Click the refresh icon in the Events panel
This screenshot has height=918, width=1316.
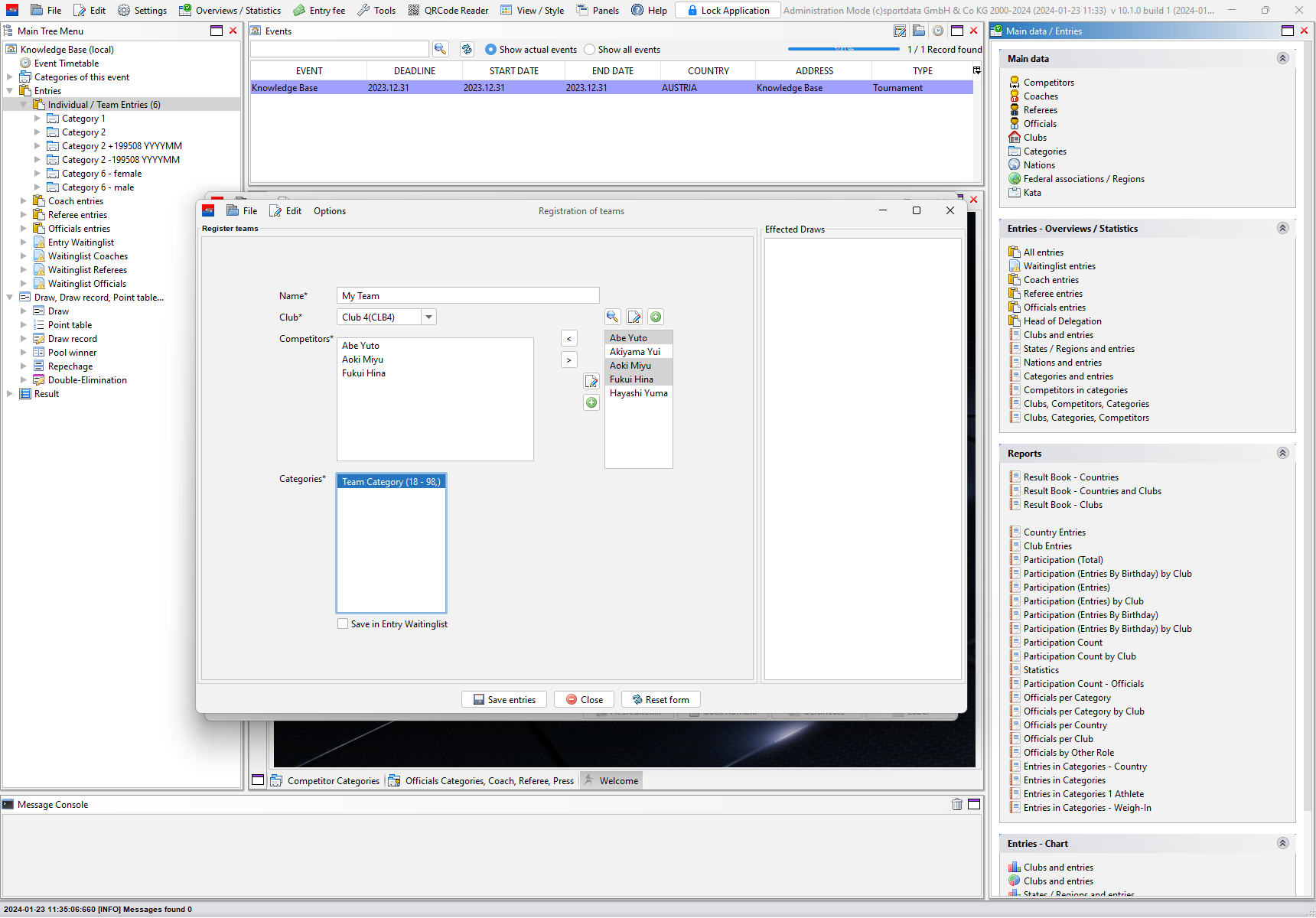tap(467, 49)
